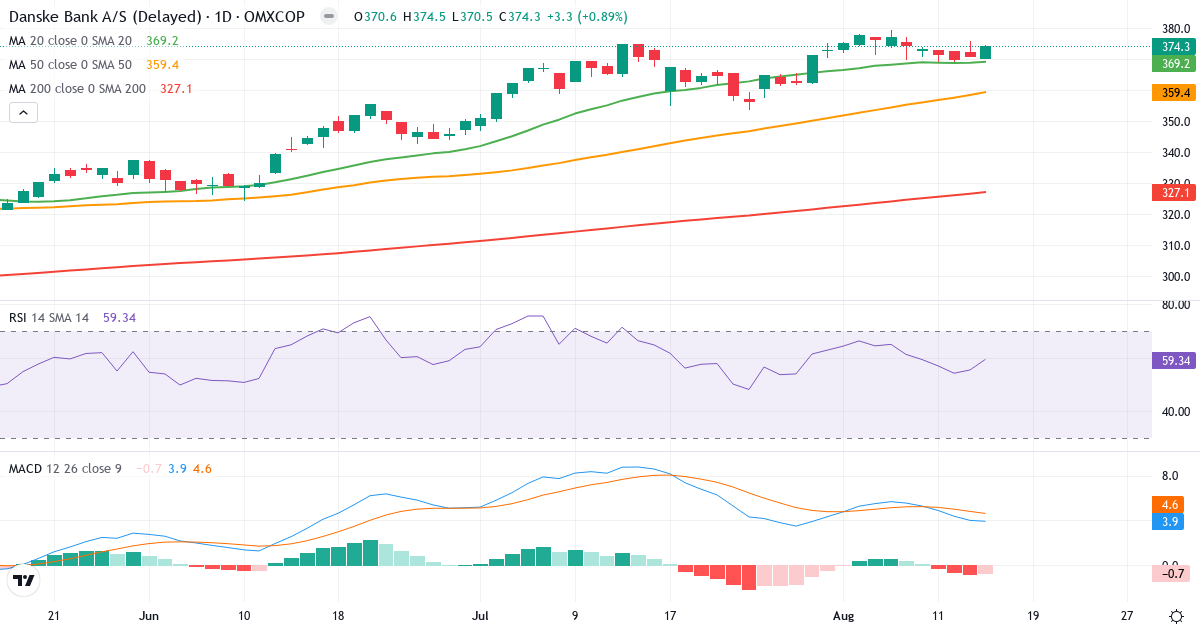Click the +3.3 (+0.89%) change value
Viewport: 1200px width, 630px height.
point(589,16)
